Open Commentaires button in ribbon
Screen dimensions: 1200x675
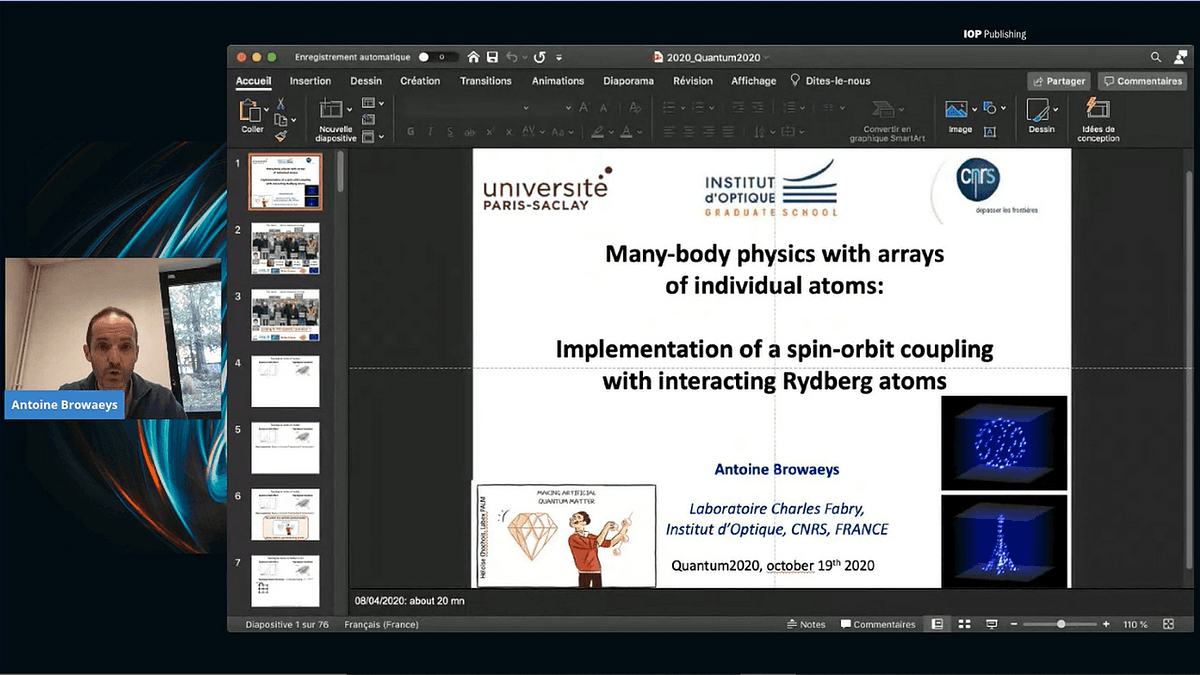[1142, 81]
